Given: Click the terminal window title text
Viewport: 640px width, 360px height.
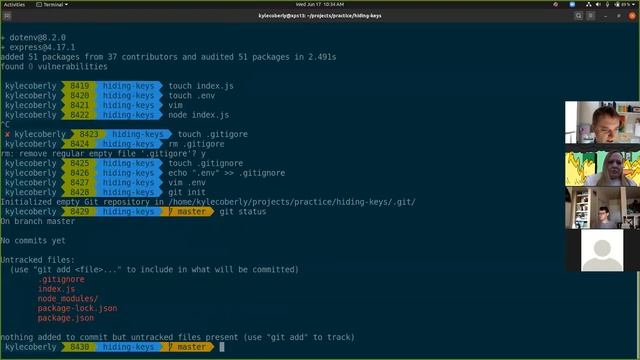Looking at the screenshot, I should [x=320, y=16].
